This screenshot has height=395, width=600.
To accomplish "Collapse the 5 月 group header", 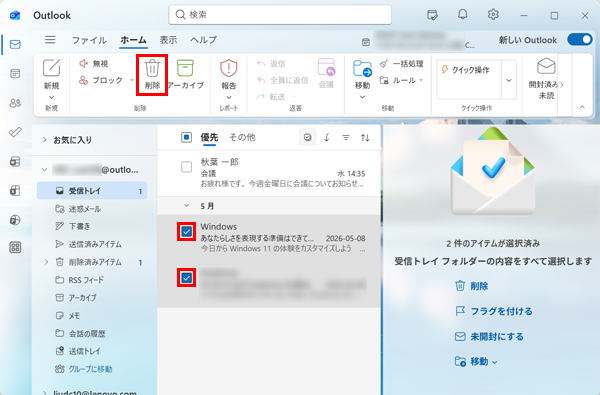I will (186, 206).
